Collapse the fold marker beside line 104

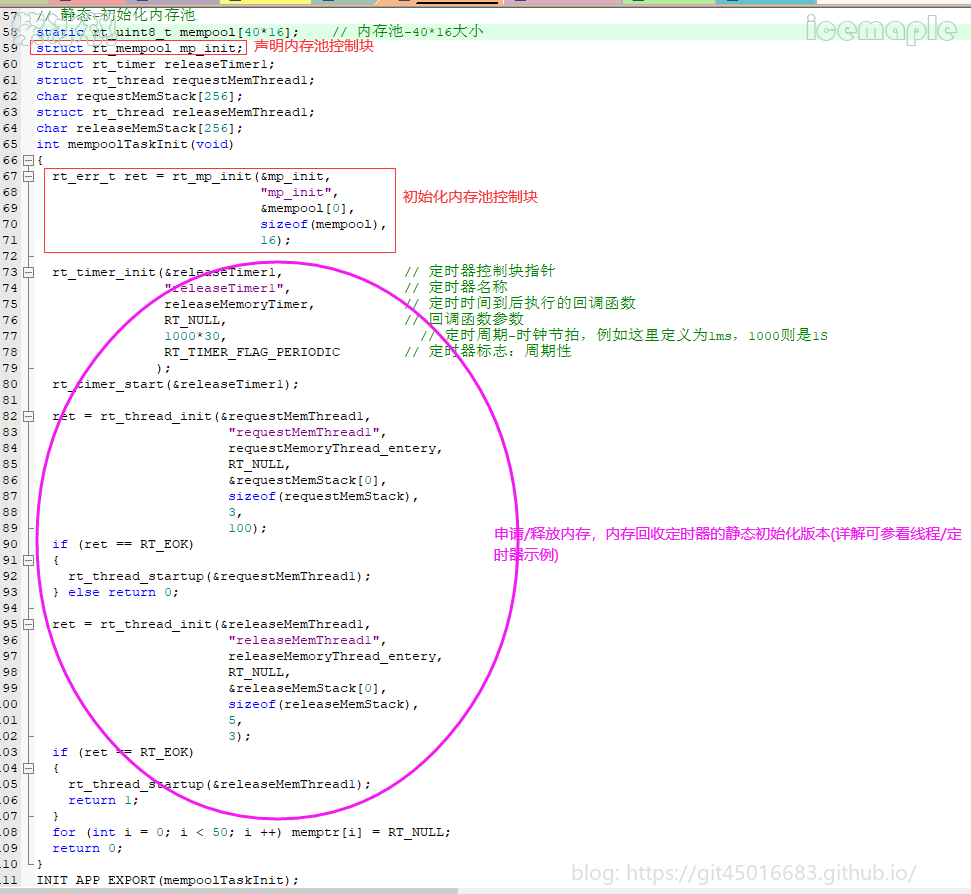(x=27, y=768)
